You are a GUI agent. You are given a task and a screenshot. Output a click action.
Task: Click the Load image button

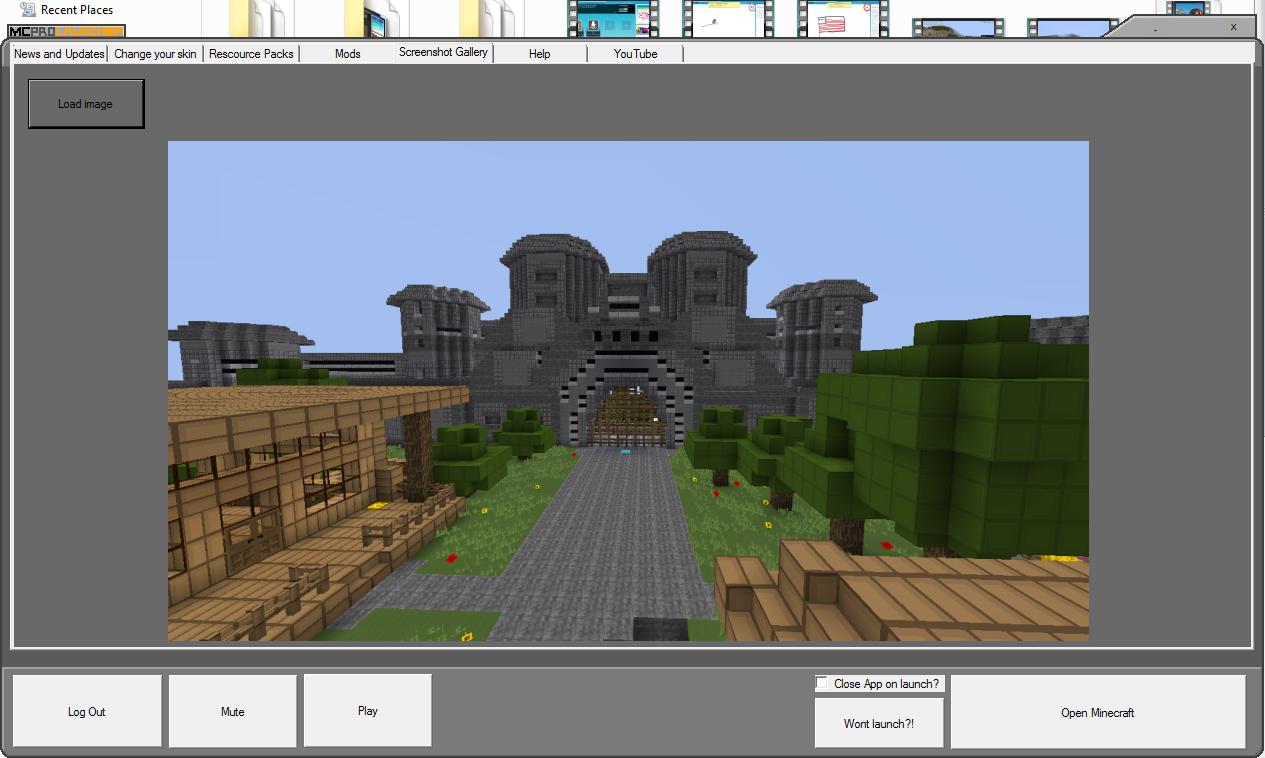pyautogui.click(x=85, y=103)
